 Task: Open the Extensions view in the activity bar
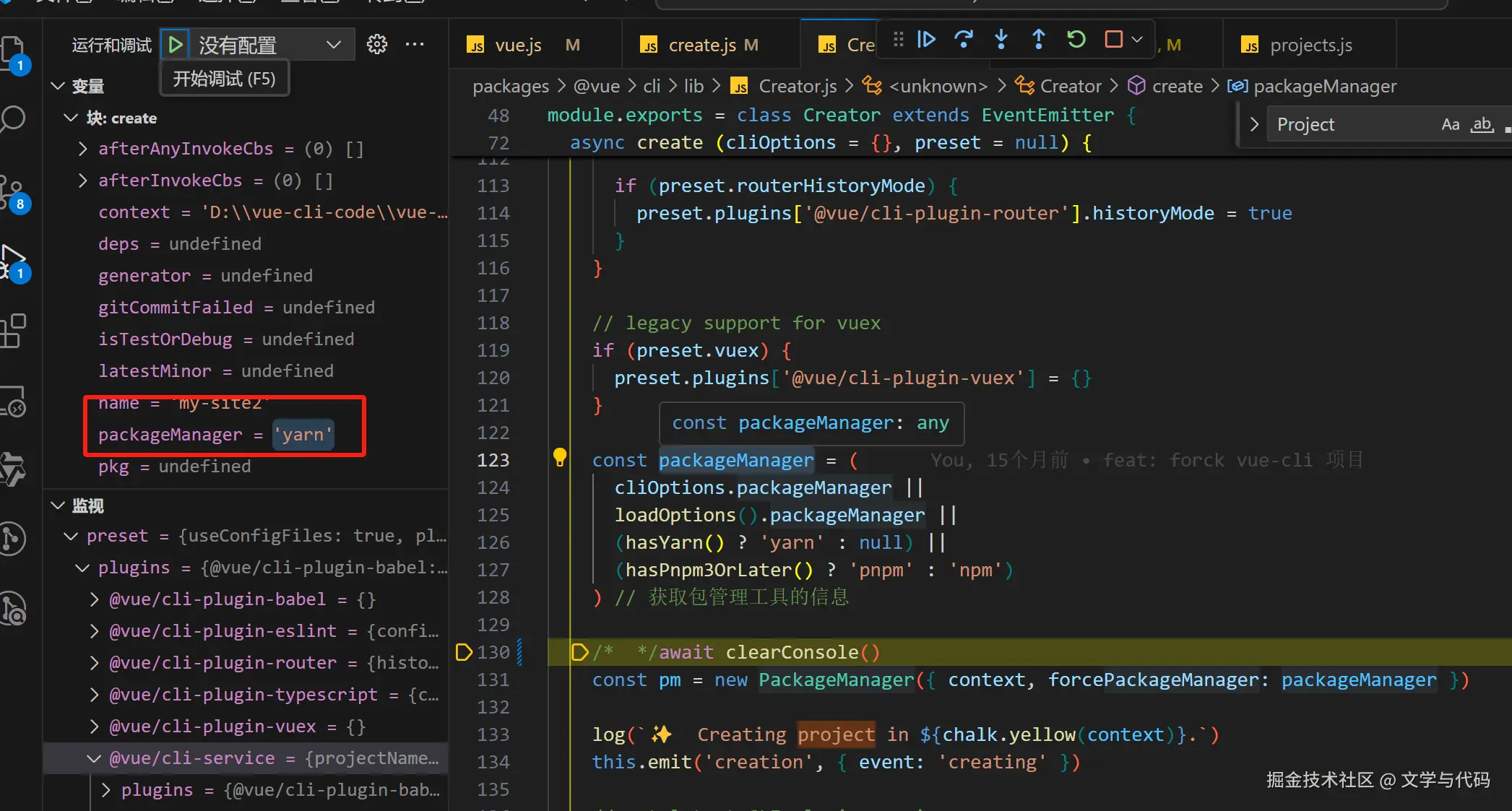pyautogui.click(x=13, y=331)
